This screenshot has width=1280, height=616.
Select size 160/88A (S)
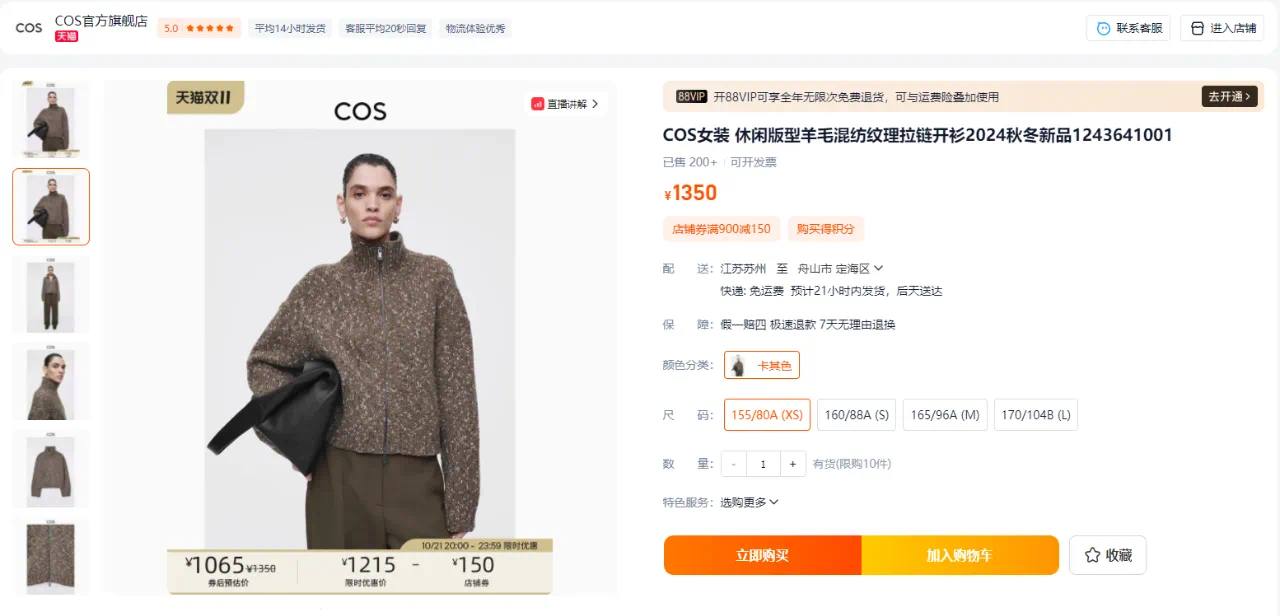(x=856, y=414)
